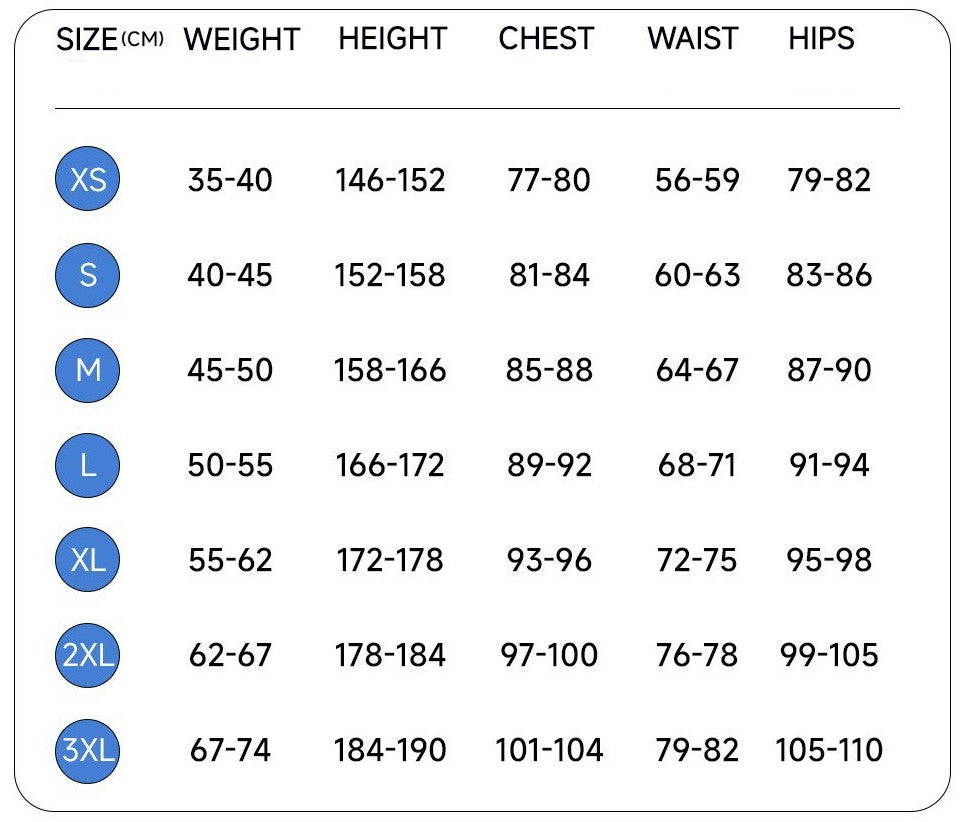
Task: Select the M height value 158-166
Action: (x=390, y=370)
